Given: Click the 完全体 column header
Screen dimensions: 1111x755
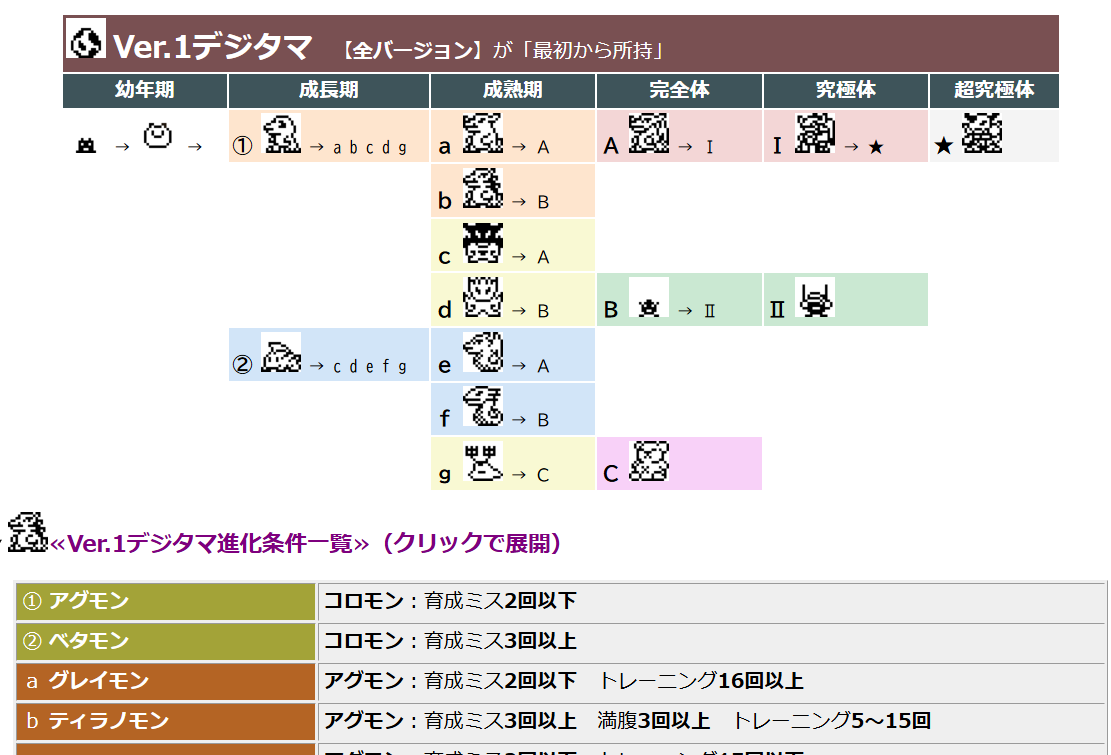Looking at the screenshot, I should click(x=679, y=90).
